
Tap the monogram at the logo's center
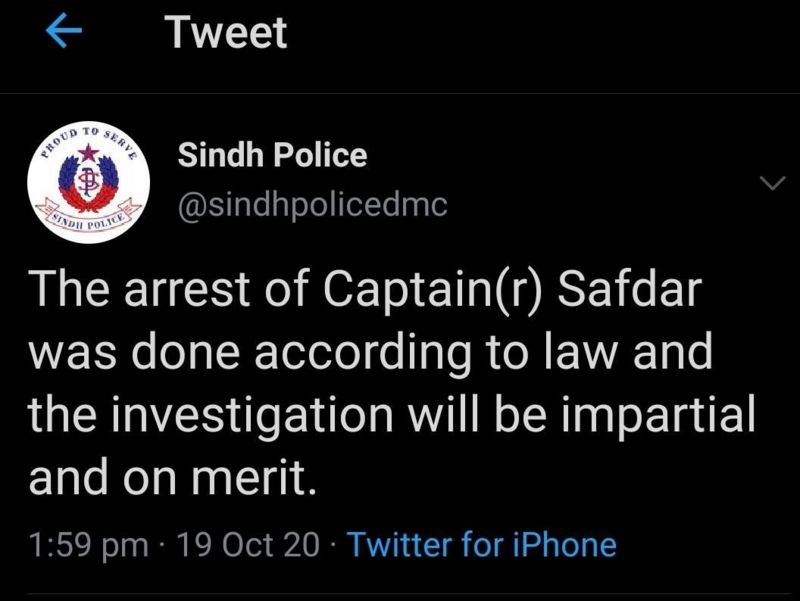pos(88,183)
